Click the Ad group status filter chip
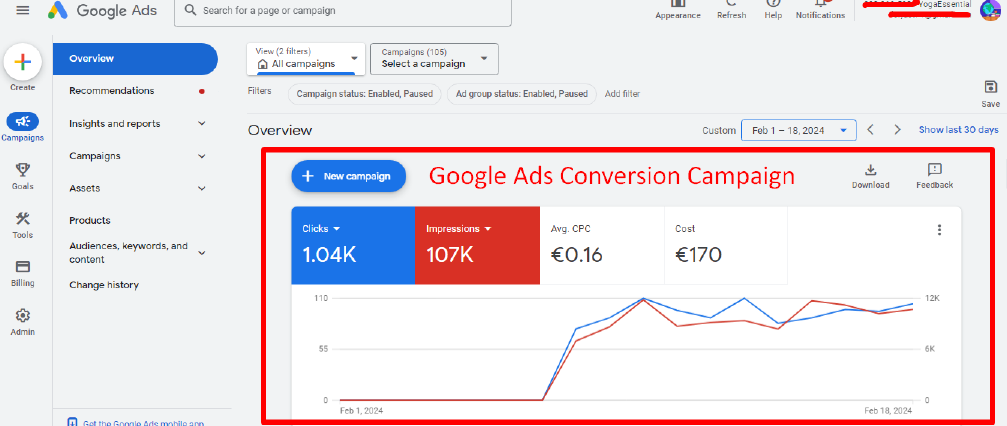The height and width of the screenshot is (426, 1007). 521,94
